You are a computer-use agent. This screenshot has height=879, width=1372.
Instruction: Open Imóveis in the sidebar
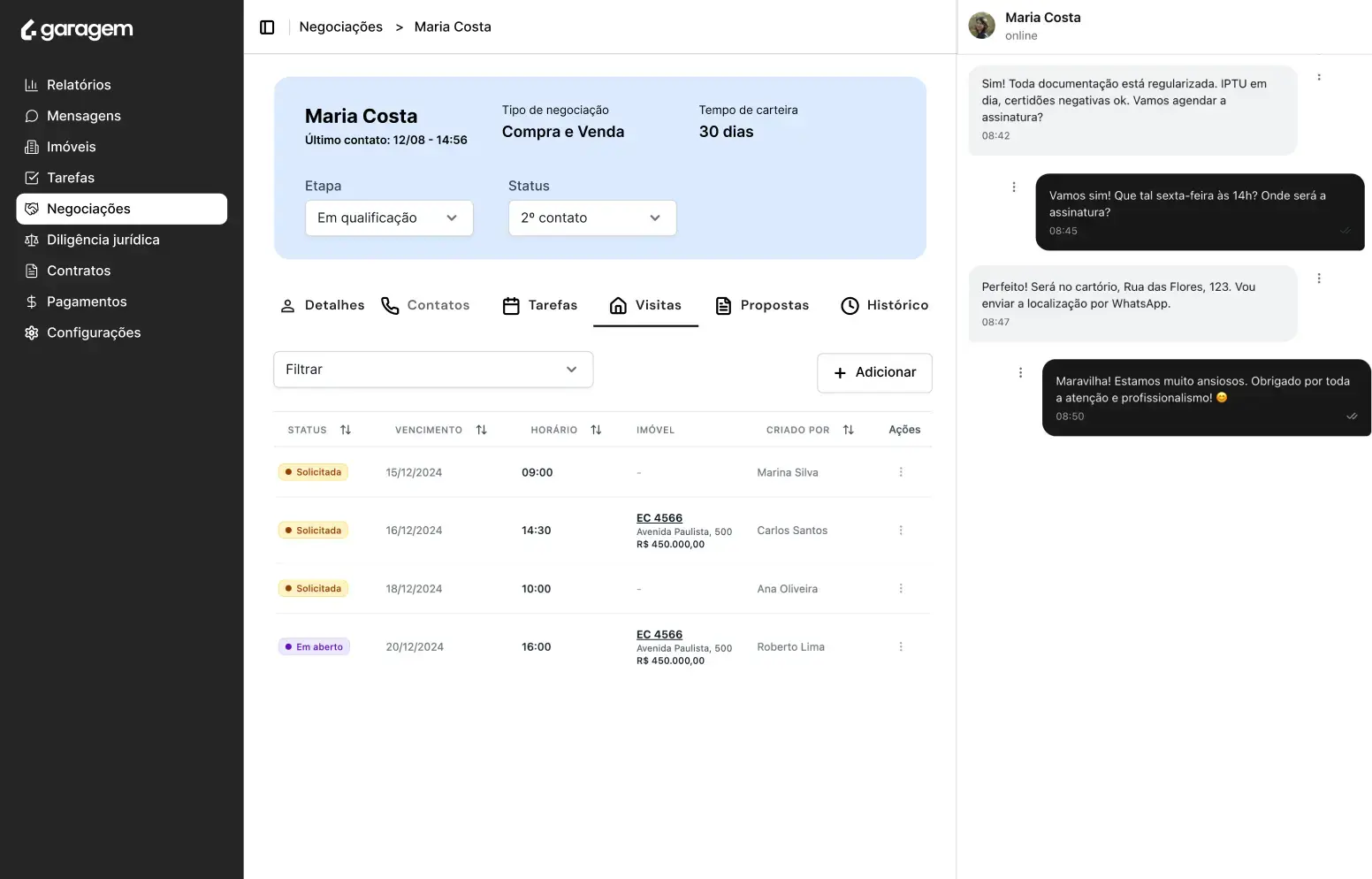point(71,146)
